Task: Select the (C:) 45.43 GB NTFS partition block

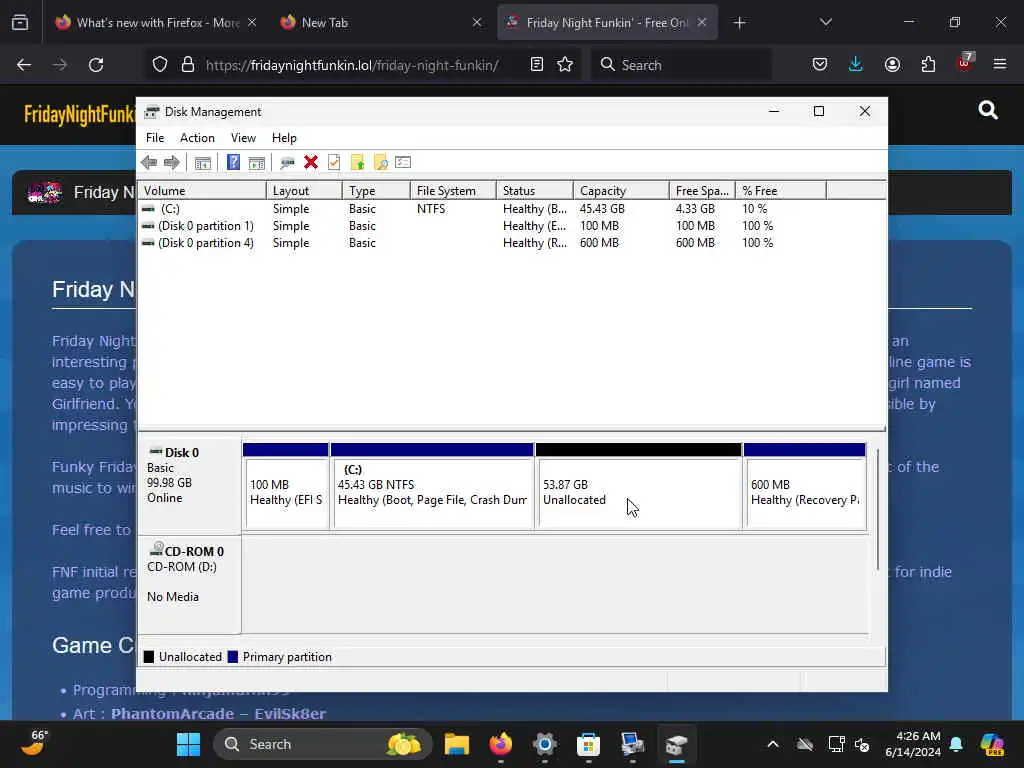Action: pos(432,487)
